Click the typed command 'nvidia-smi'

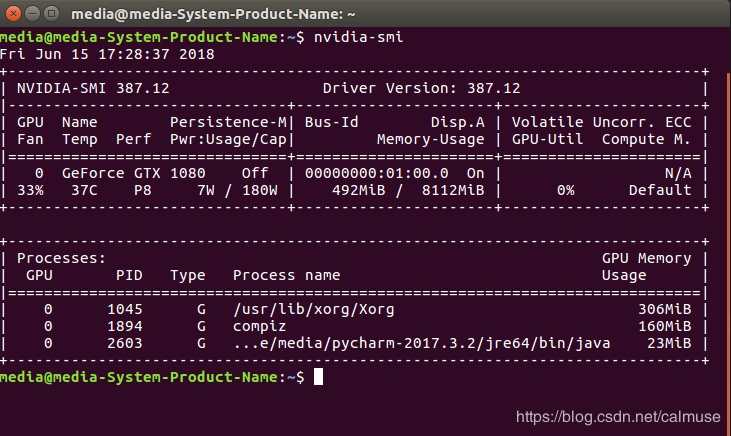pos(359,37)
